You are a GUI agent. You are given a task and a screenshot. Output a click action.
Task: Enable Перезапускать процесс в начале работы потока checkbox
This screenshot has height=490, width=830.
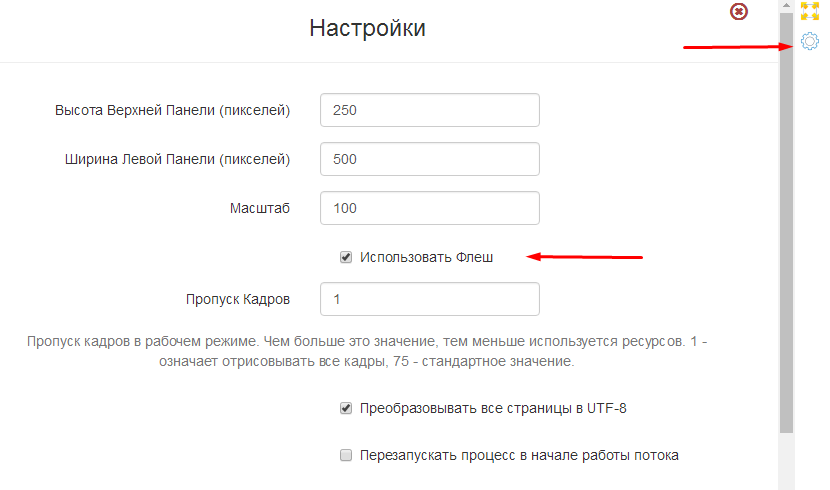346,455
